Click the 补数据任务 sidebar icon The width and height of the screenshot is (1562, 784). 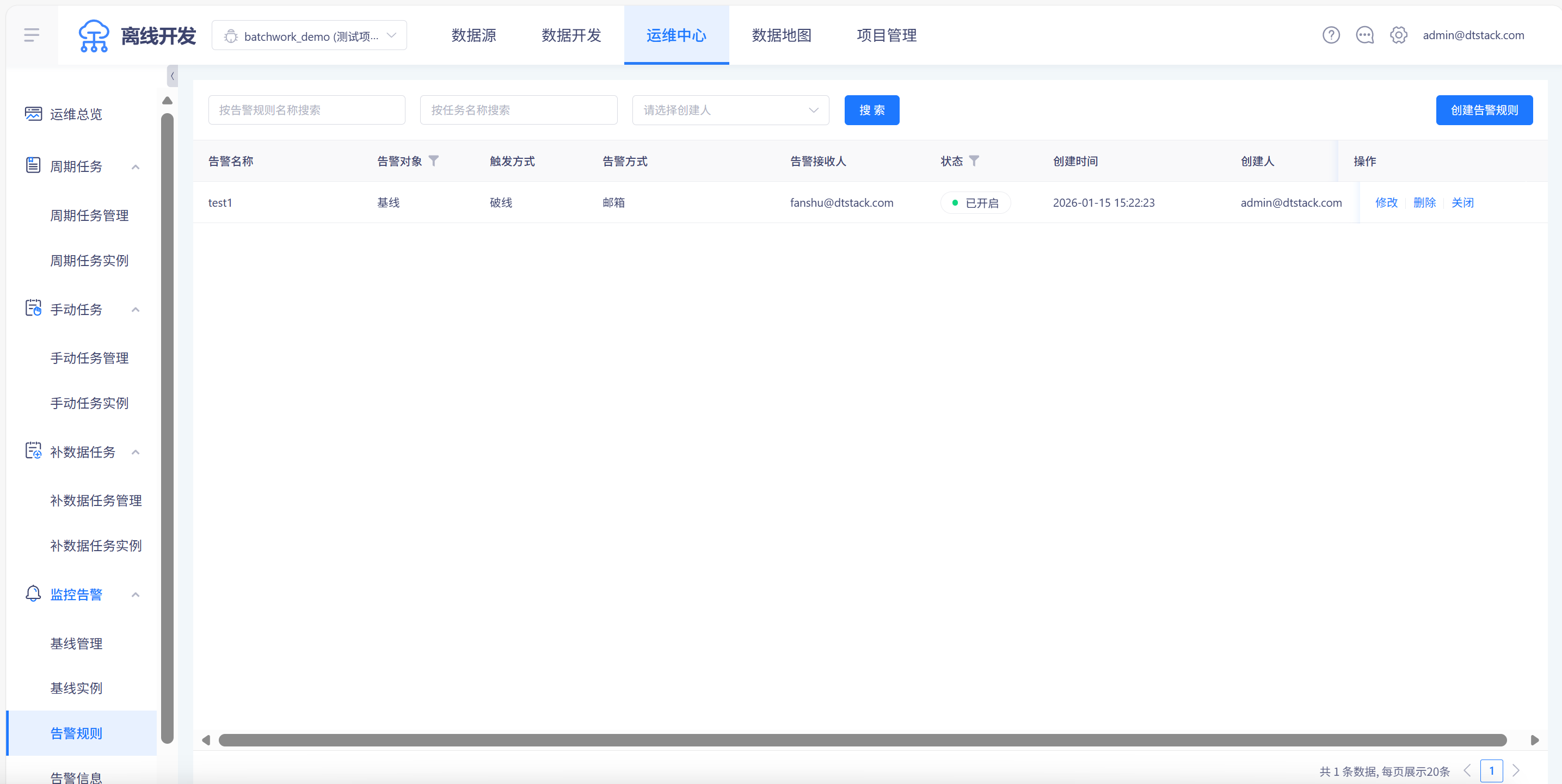(33, 451)
